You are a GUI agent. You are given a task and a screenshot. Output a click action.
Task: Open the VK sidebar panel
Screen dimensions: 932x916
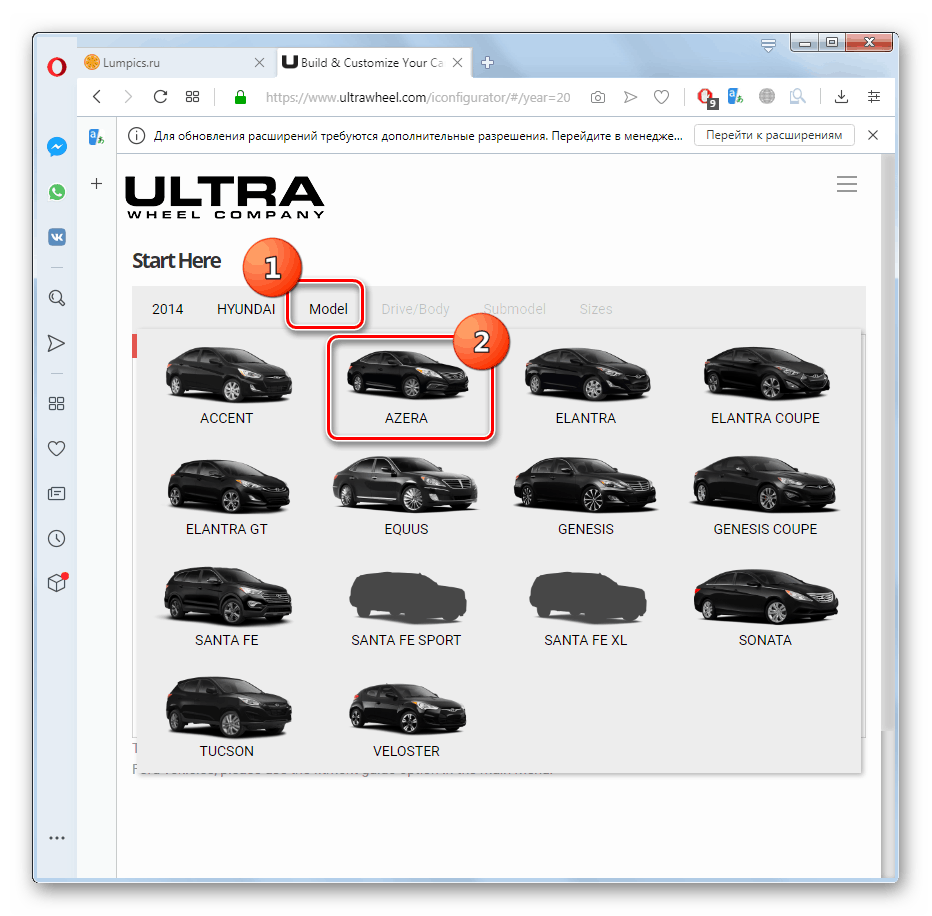[x=57, y=237]
